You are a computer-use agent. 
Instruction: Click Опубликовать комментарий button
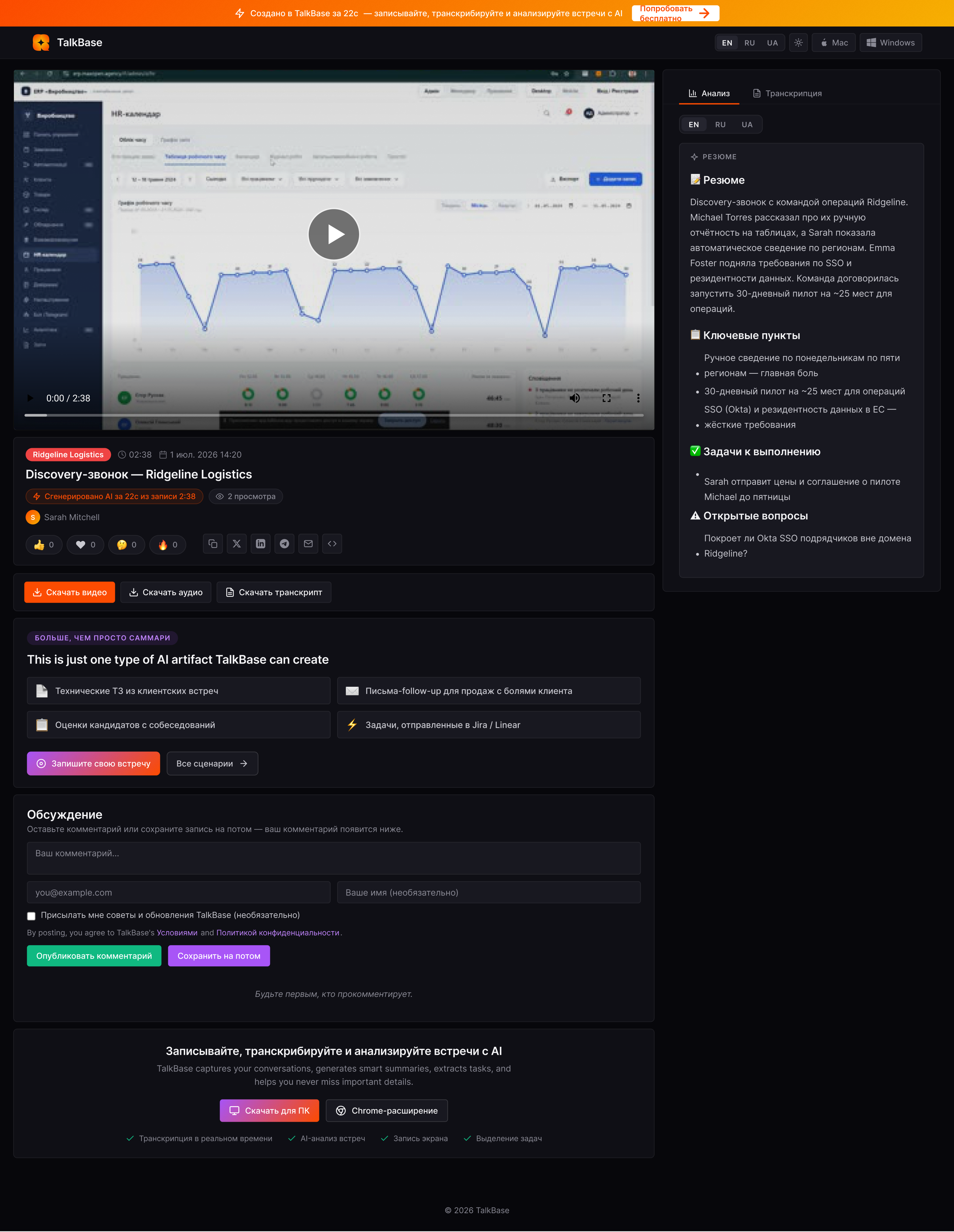94,956
